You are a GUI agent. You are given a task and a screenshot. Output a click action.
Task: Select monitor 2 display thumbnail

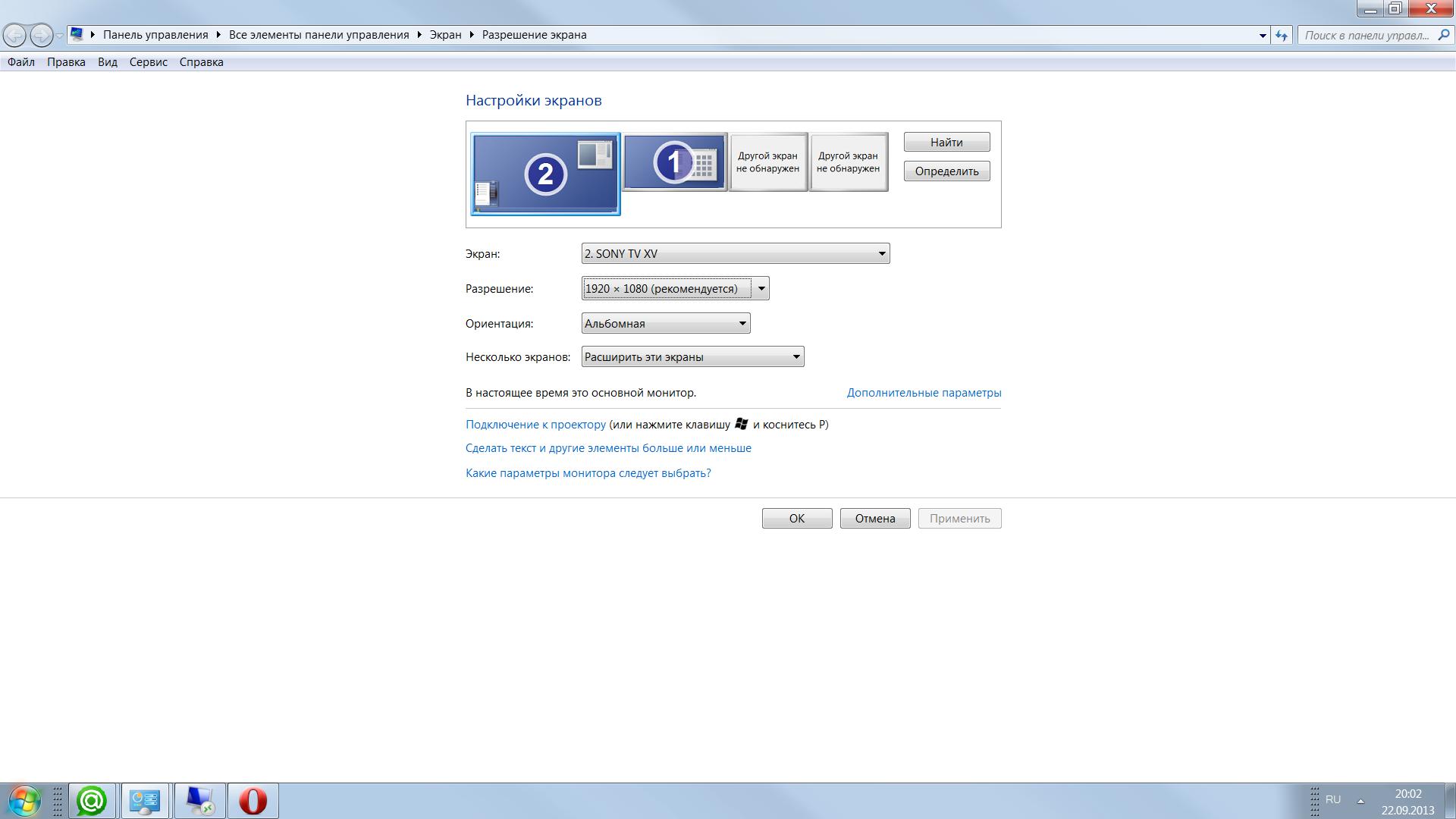[x=545, y=174]
